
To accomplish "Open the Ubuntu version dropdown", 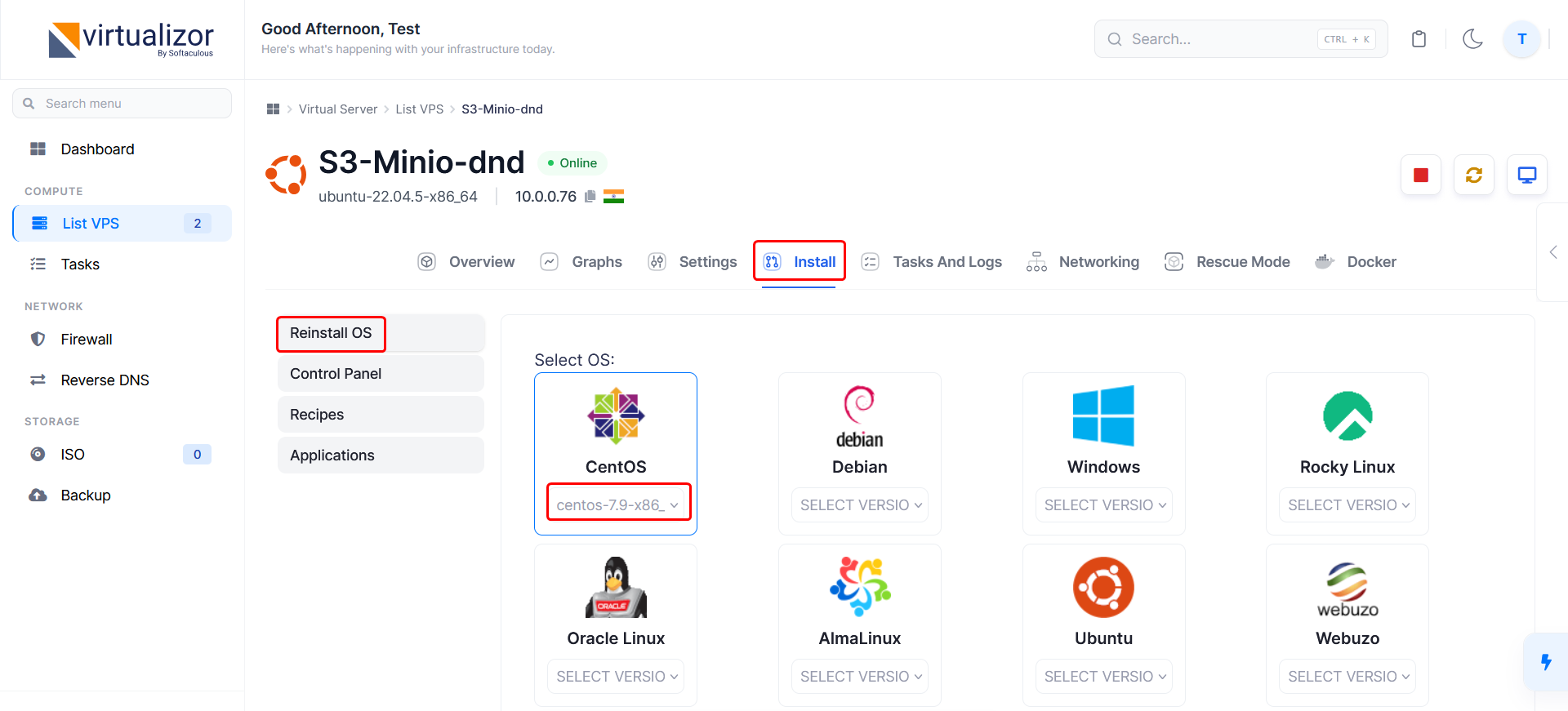I will (1103, 677).
